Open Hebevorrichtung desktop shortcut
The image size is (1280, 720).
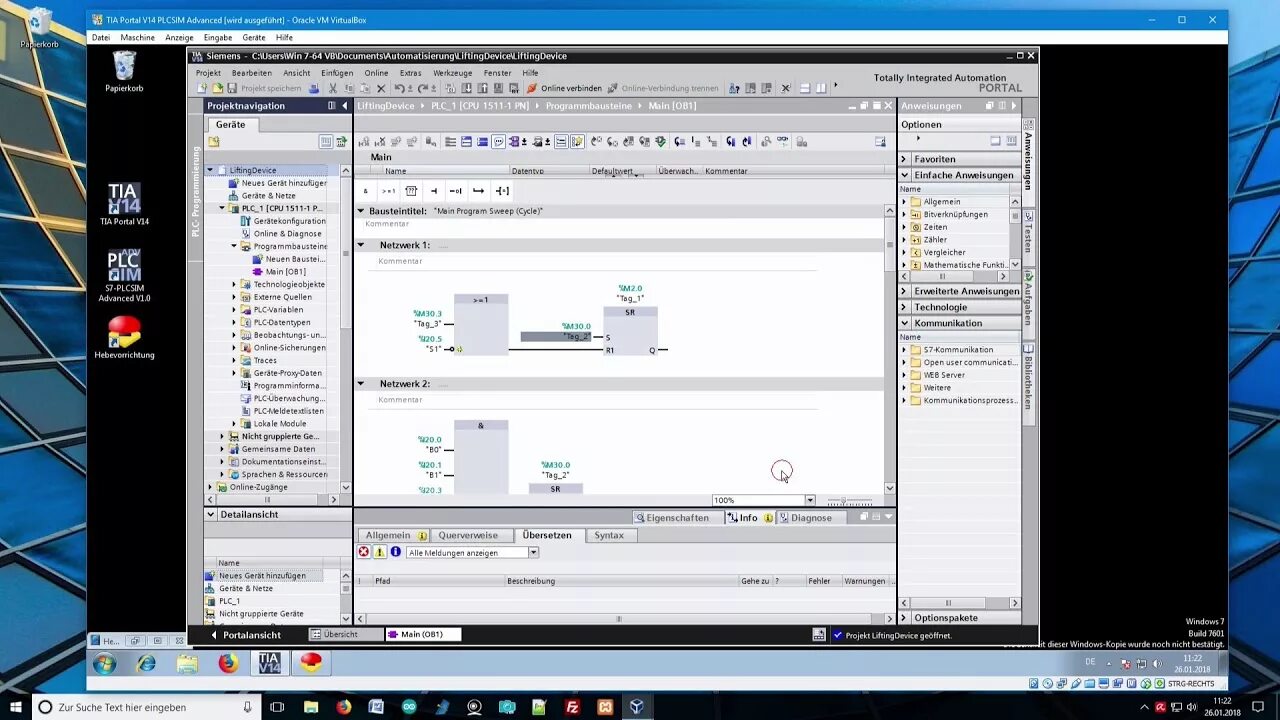pos(124,337)
